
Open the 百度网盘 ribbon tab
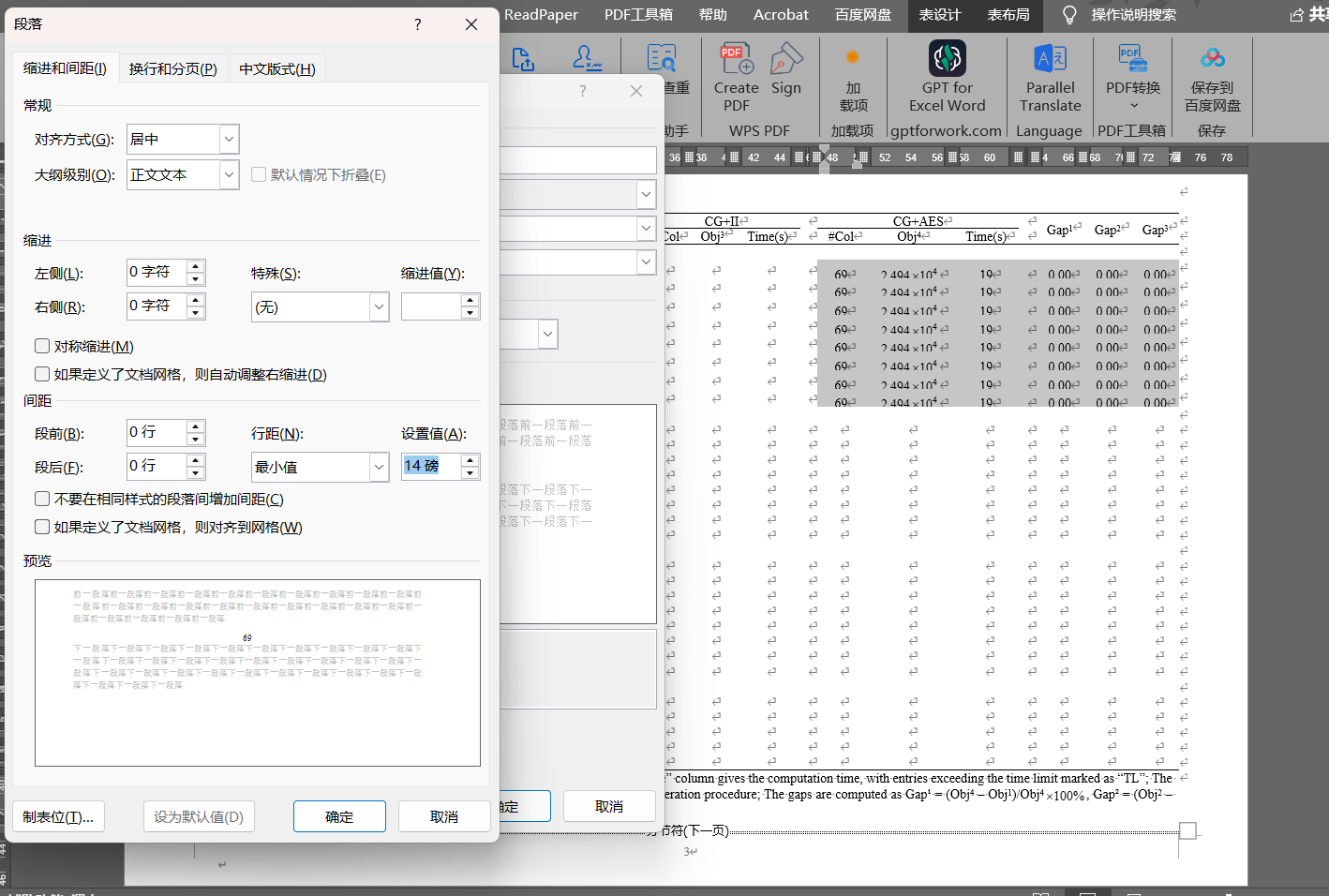(x=863, y=14)
